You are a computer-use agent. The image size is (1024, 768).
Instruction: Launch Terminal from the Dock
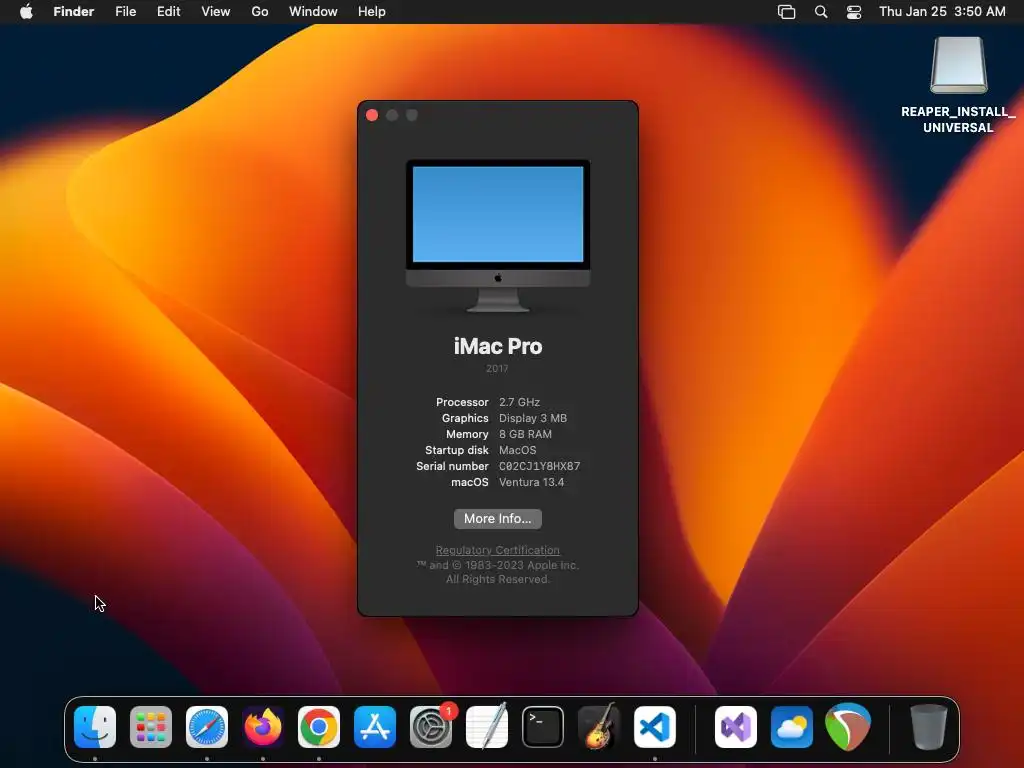point(543,727)
